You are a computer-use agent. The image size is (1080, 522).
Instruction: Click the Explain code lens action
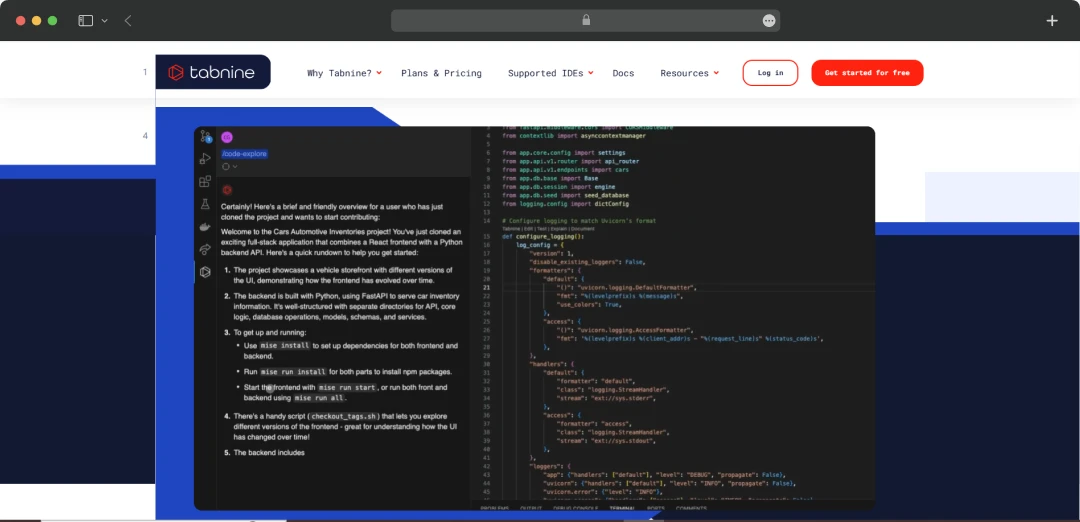[x=557, y=229]
